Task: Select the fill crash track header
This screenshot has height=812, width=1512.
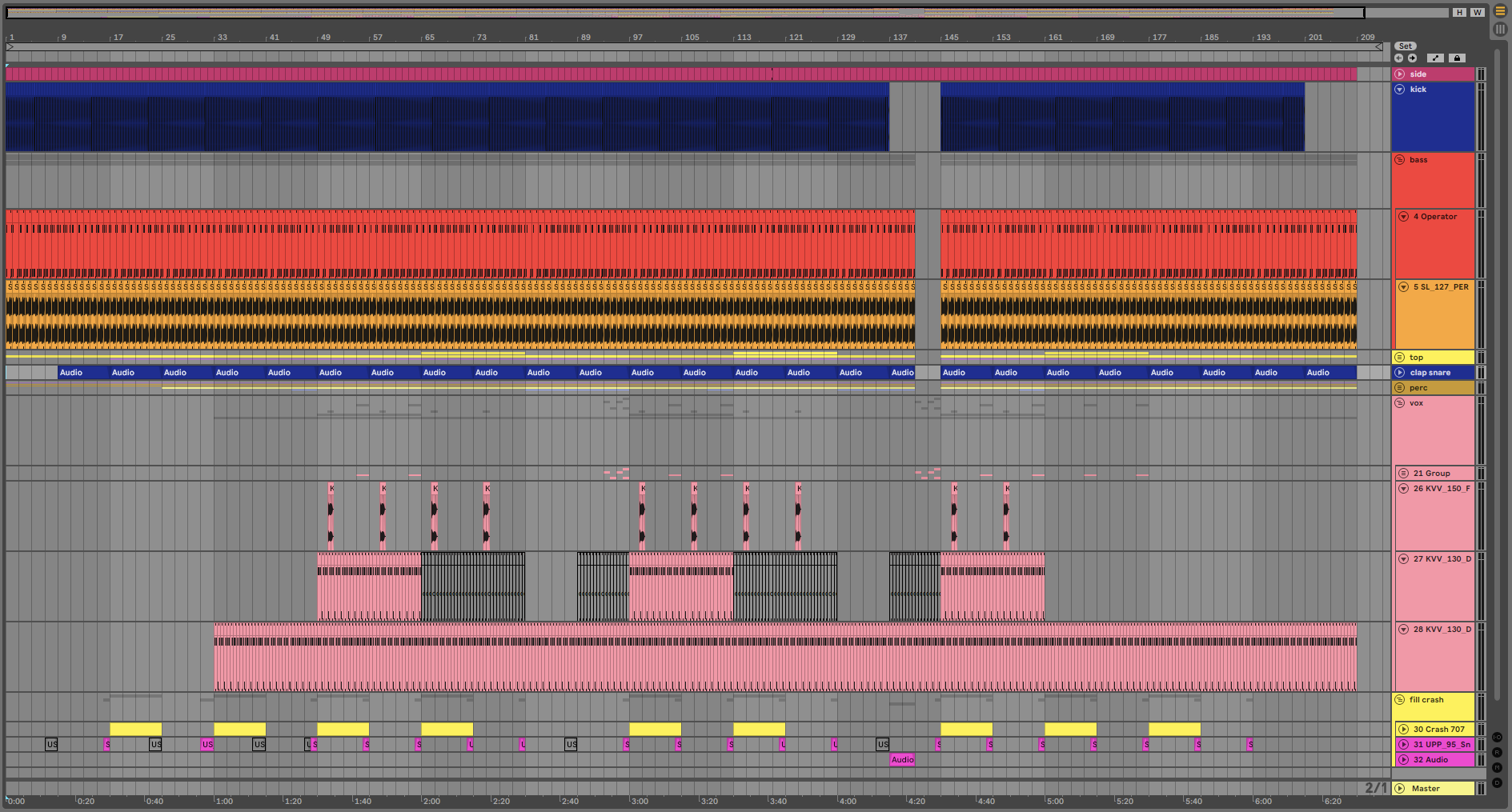Action: click(x=1434, y=706)
